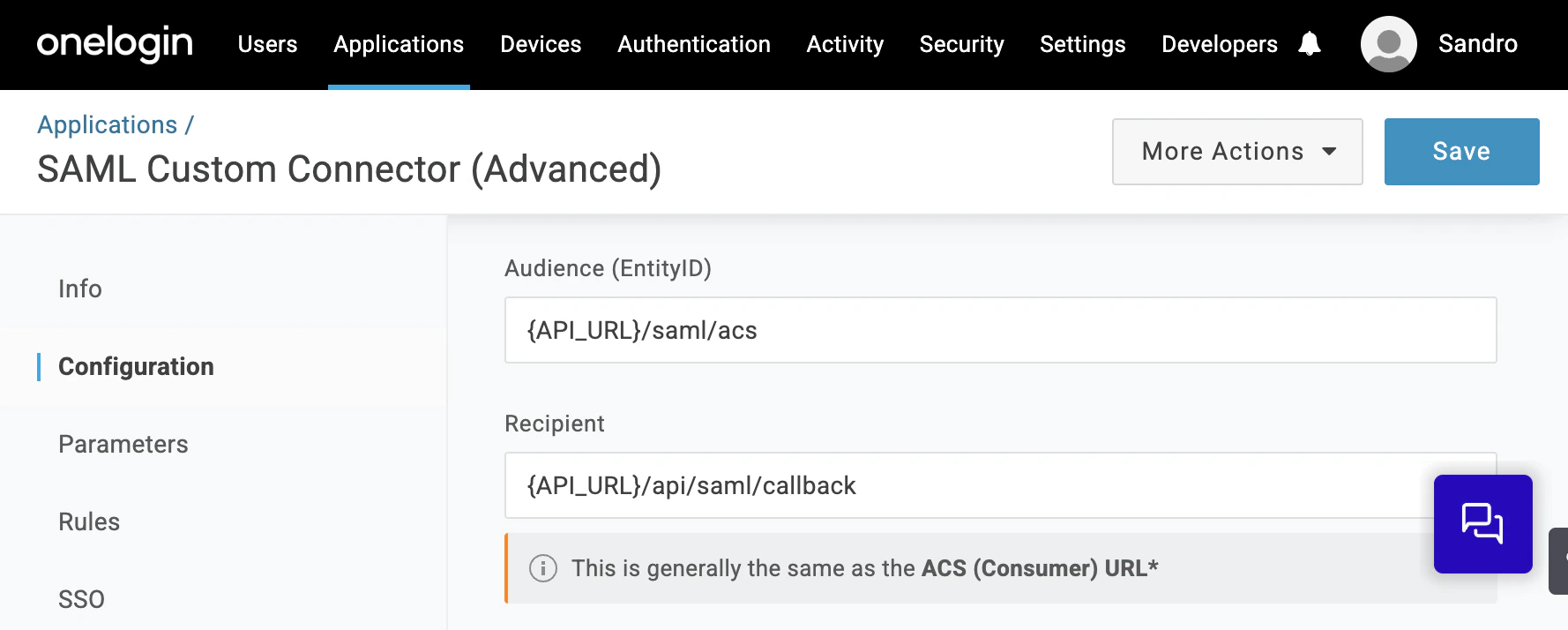The height and width of the screenshot is (630, 1568).
Task: Open the Security menu
Action: coord(961,44)
